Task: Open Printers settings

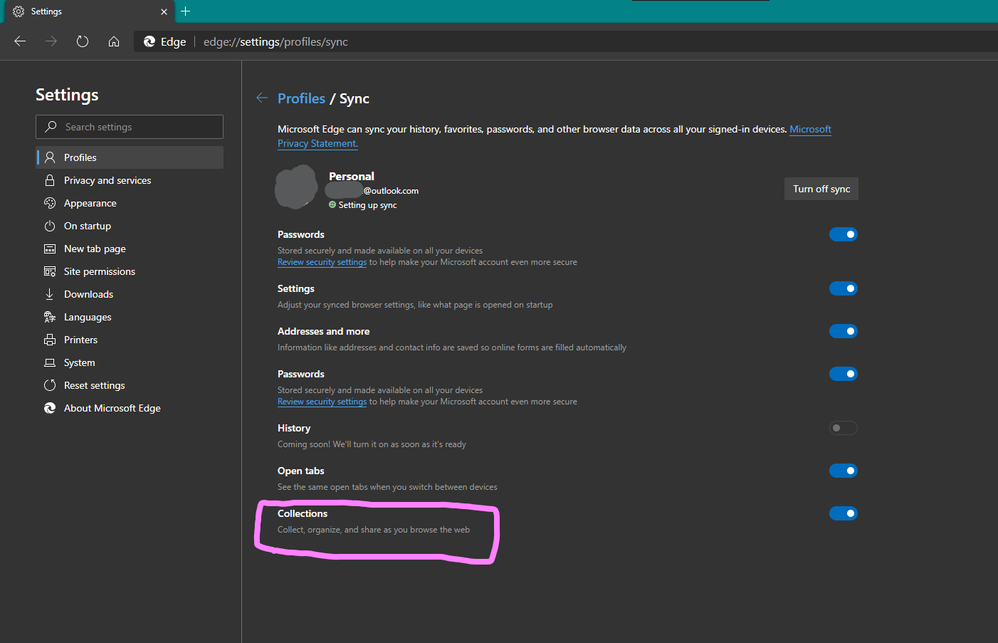Action: [130, 340]
